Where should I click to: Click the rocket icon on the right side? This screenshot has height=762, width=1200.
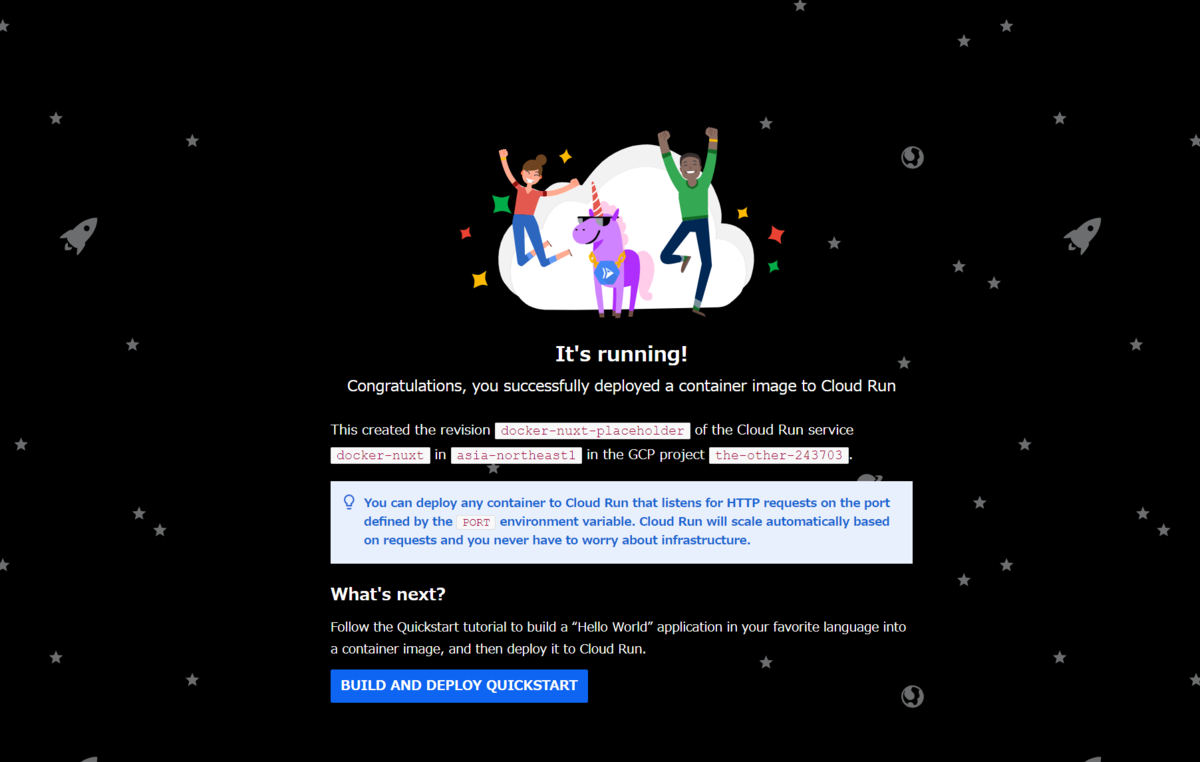pyautogui.click(x=1082, y=236)
